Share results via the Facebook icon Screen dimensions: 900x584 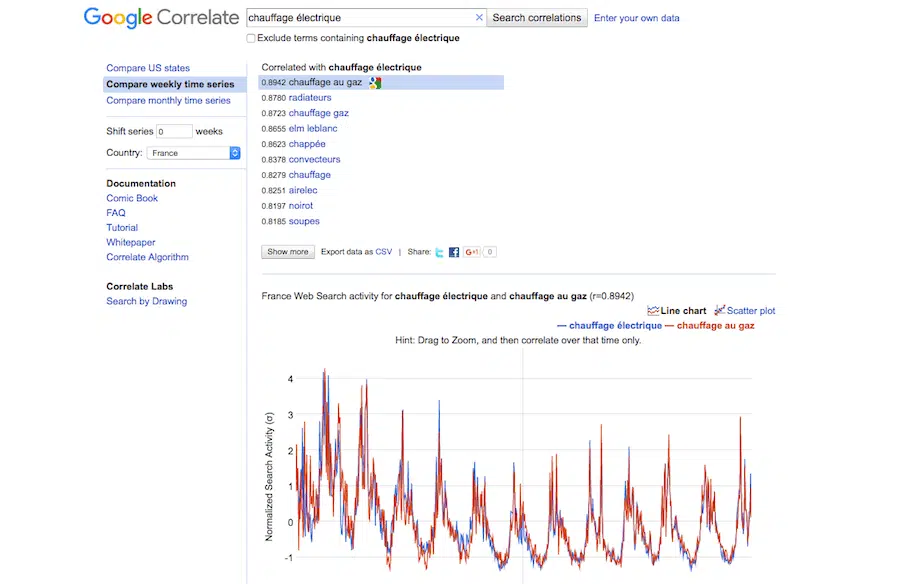coord(454,252)
